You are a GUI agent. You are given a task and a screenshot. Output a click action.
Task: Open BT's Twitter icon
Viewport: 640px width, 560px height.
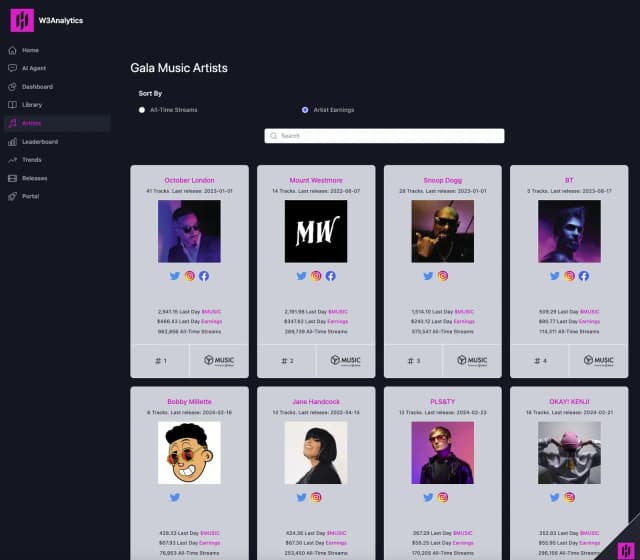554,276
